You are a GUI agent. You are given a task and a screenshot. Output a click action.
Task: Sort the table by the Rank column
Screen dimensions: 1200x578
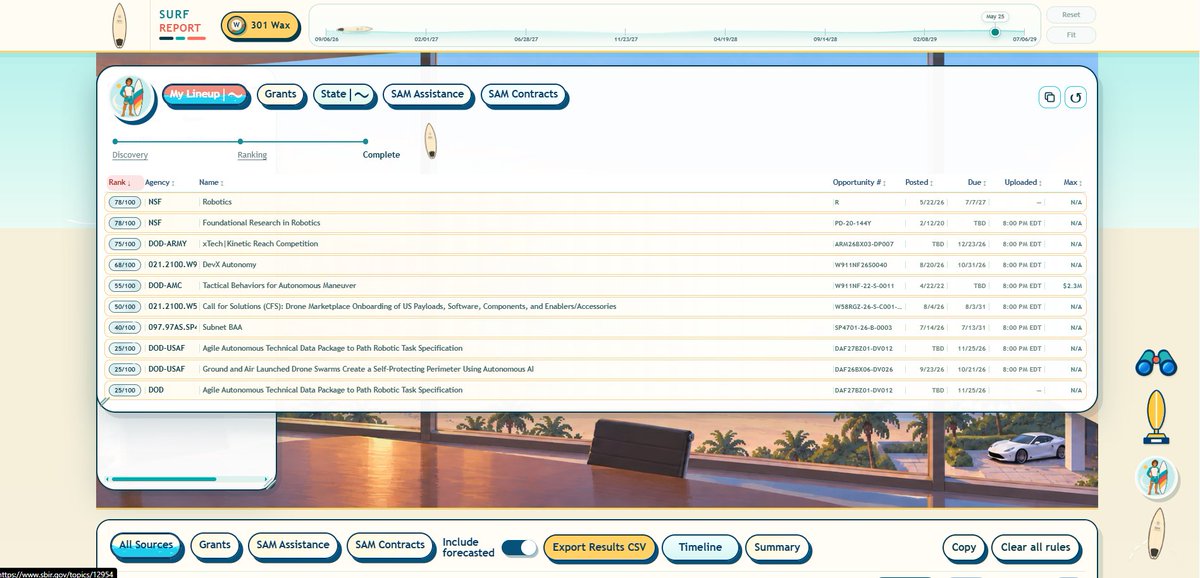pyautogui.click(x=120, y=183)
